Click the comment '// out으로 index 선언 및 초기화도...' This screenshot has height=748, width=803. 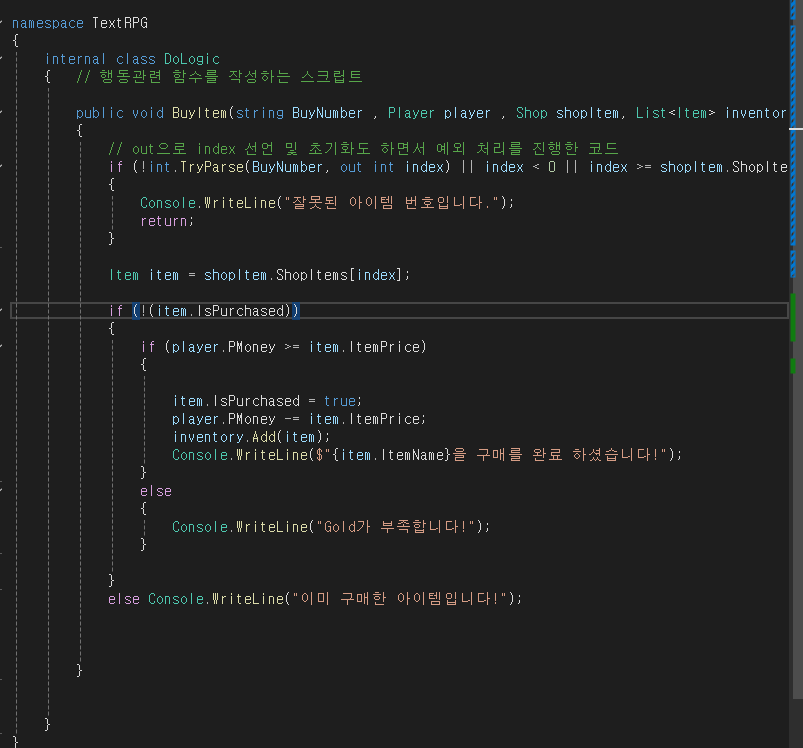(363, 149)
